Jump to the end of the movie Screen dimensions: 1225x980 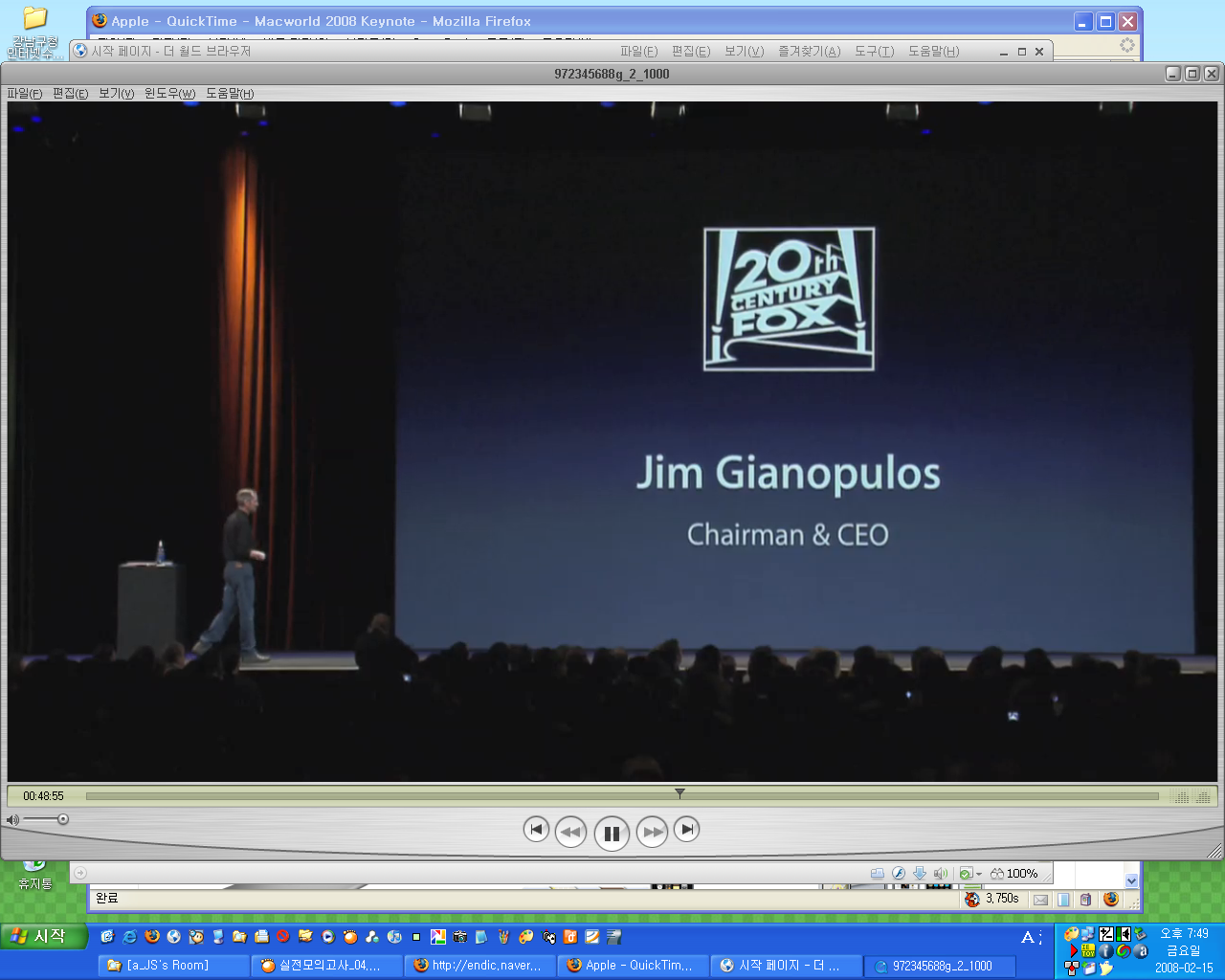(x=686, y=829)
